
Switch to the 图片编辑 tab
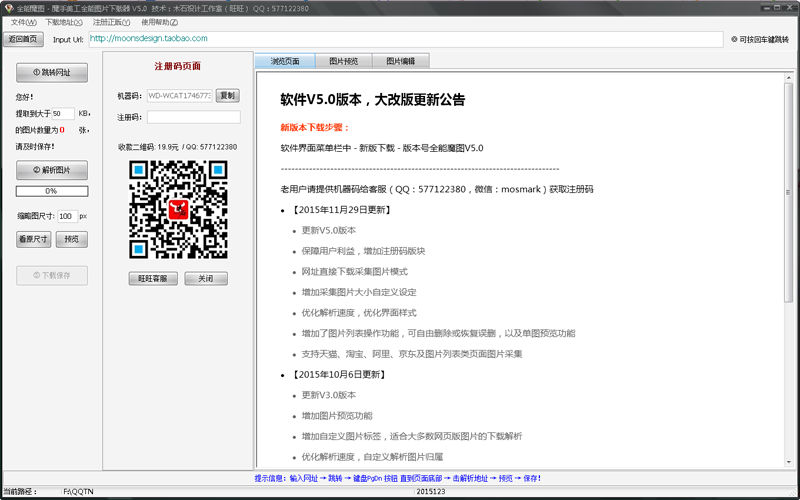click(400, 61)
